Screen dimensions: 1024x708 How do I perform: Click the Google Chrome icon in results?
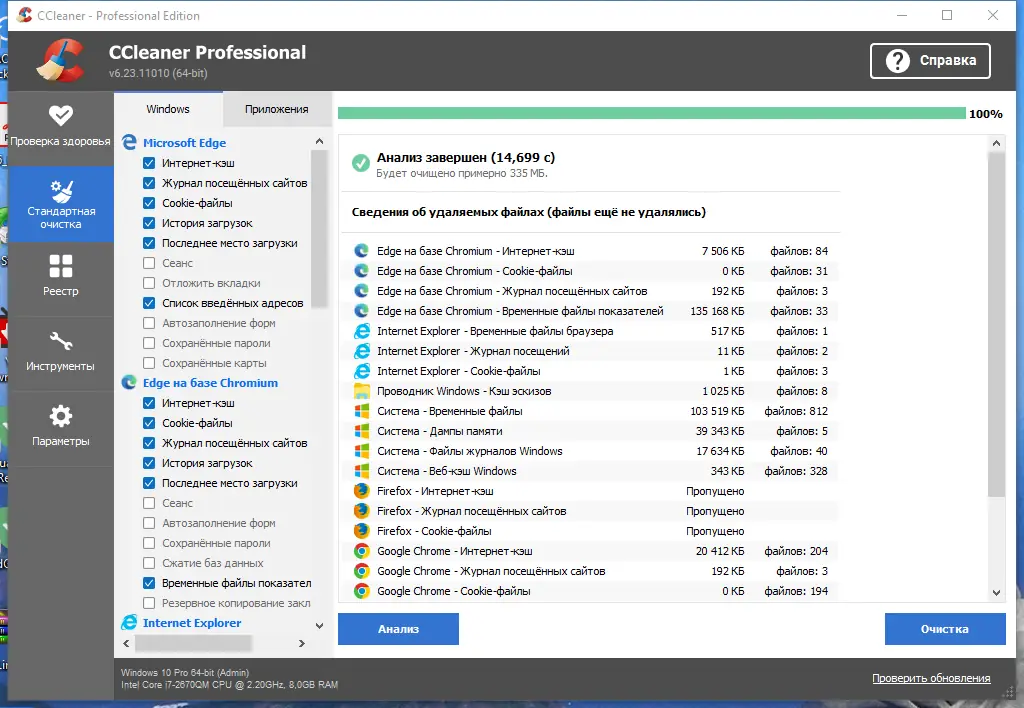click(361, 551)
